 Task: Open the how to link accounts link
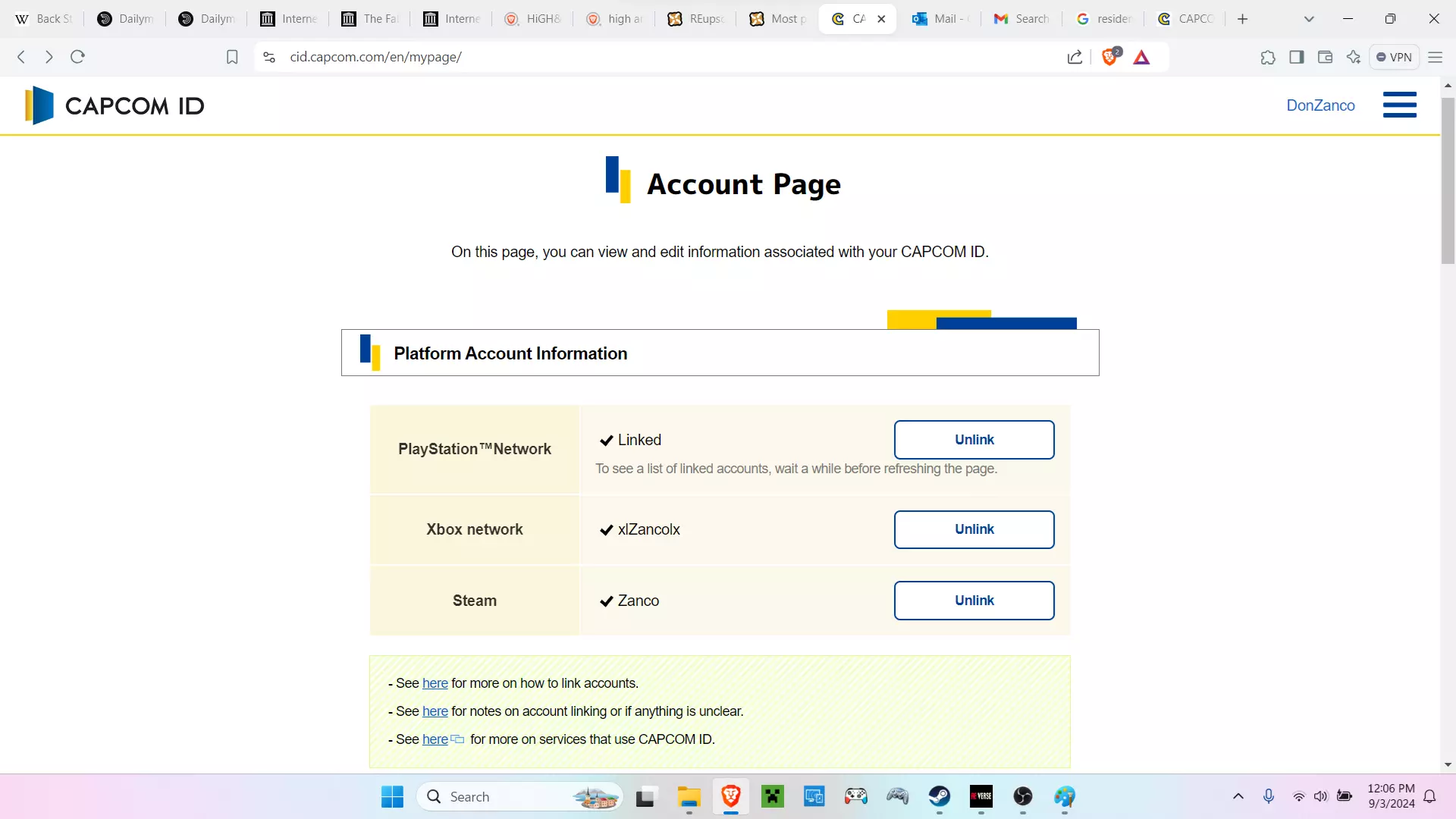click(435, 683)
